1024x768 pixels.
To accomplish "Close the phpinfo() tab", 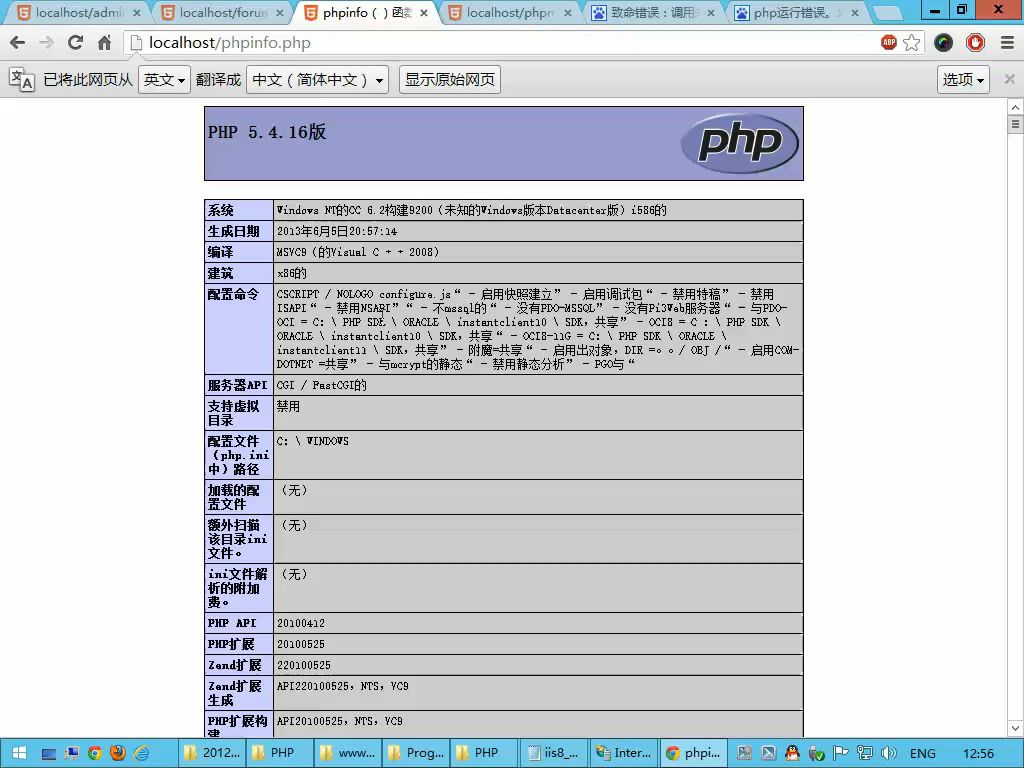I will 424,12.
